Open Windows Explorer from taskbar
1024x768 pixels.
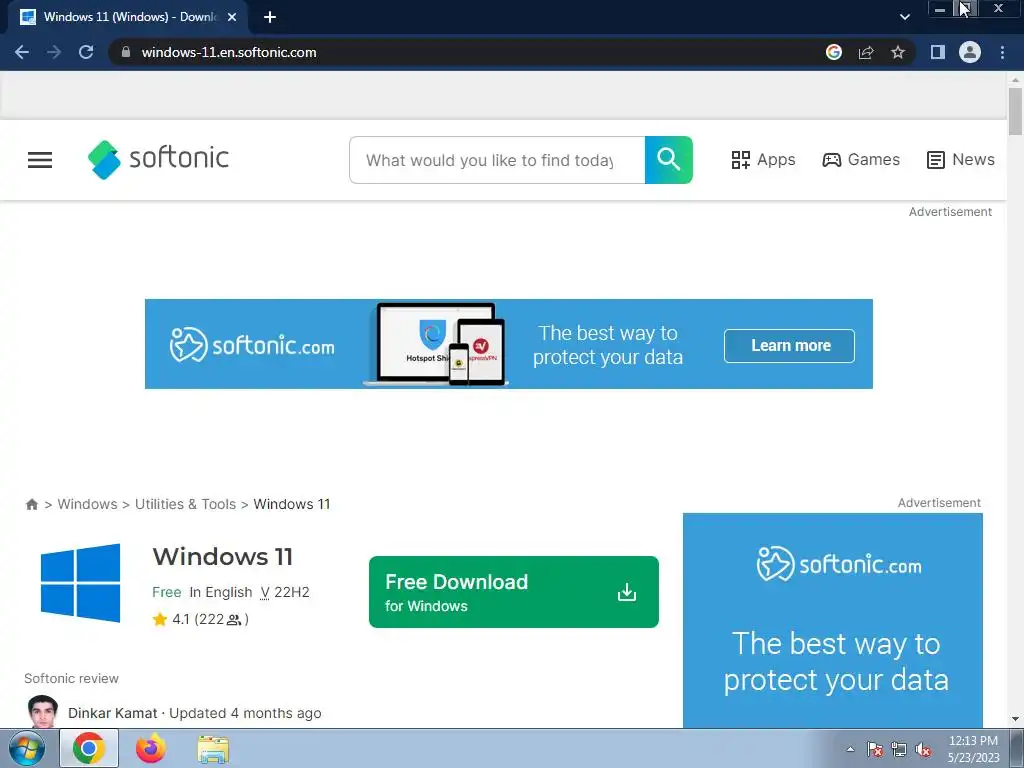point(213,748)
